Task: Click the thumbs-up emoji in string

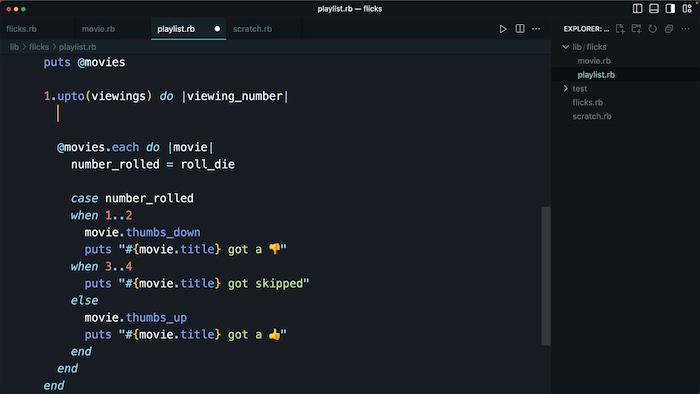Action: (275, 334)
